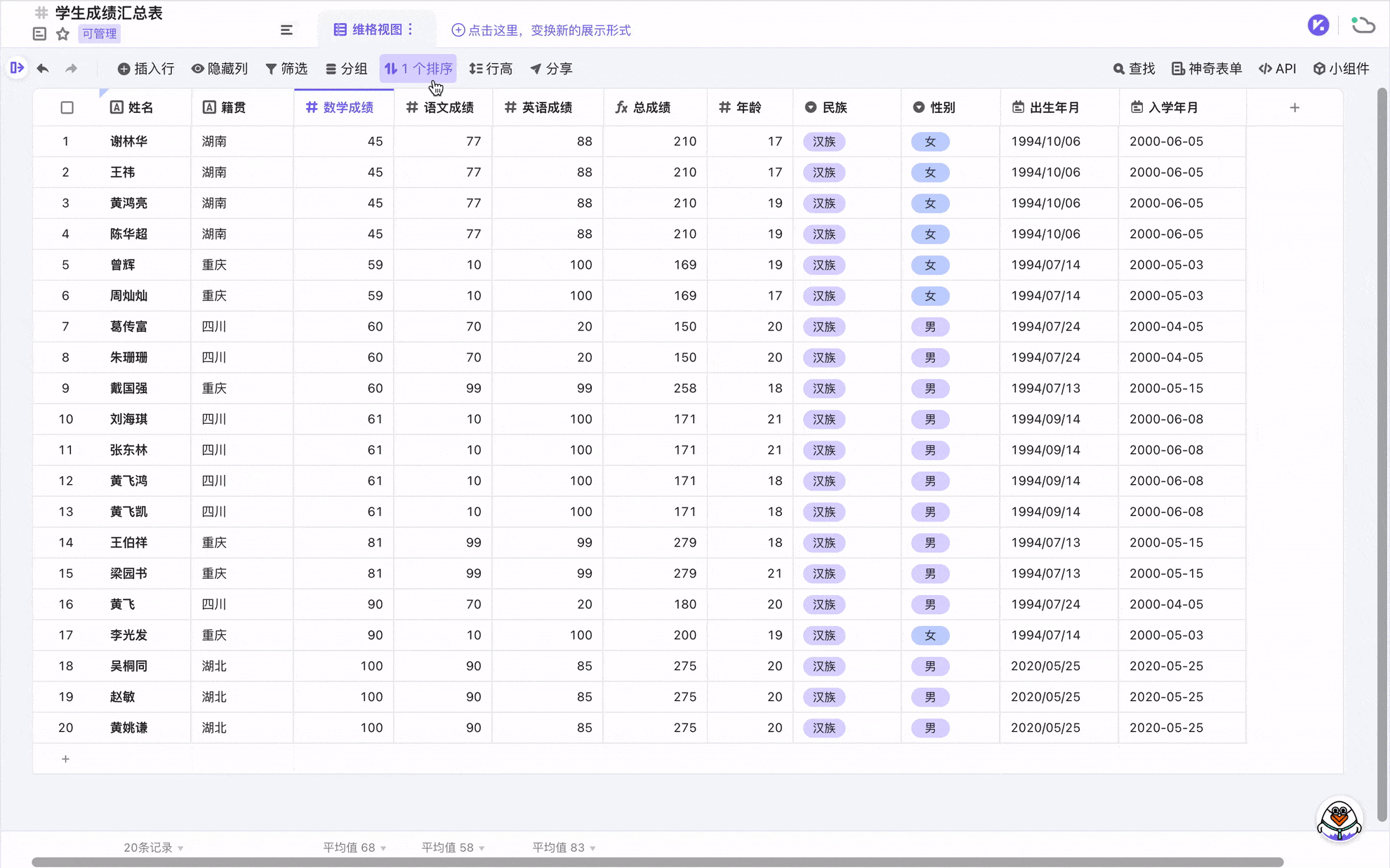Click the 1 个排序 sort button

(418, 69)
